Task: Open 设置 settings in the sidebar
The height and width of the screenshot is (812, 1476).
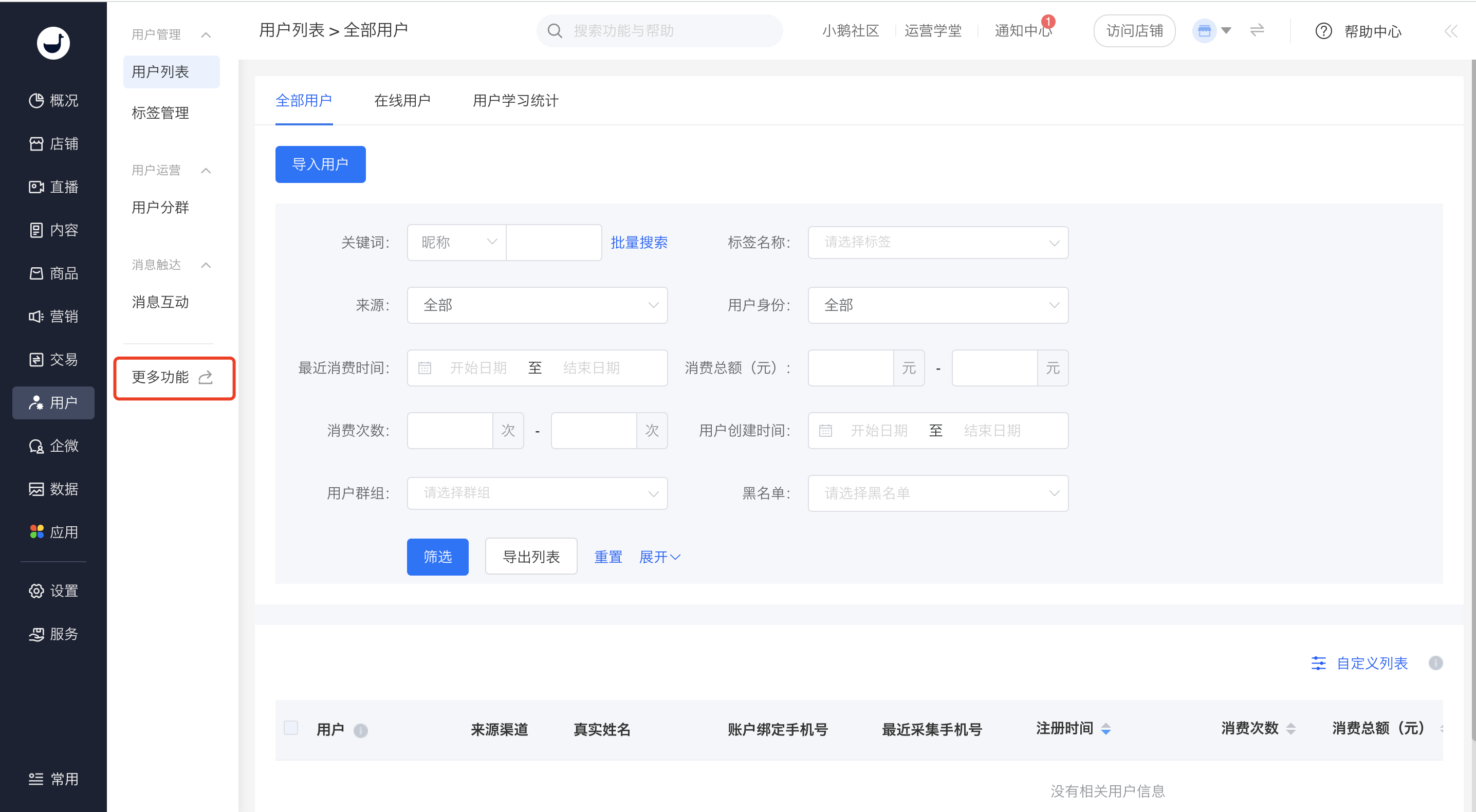Action: click(53, 591)
